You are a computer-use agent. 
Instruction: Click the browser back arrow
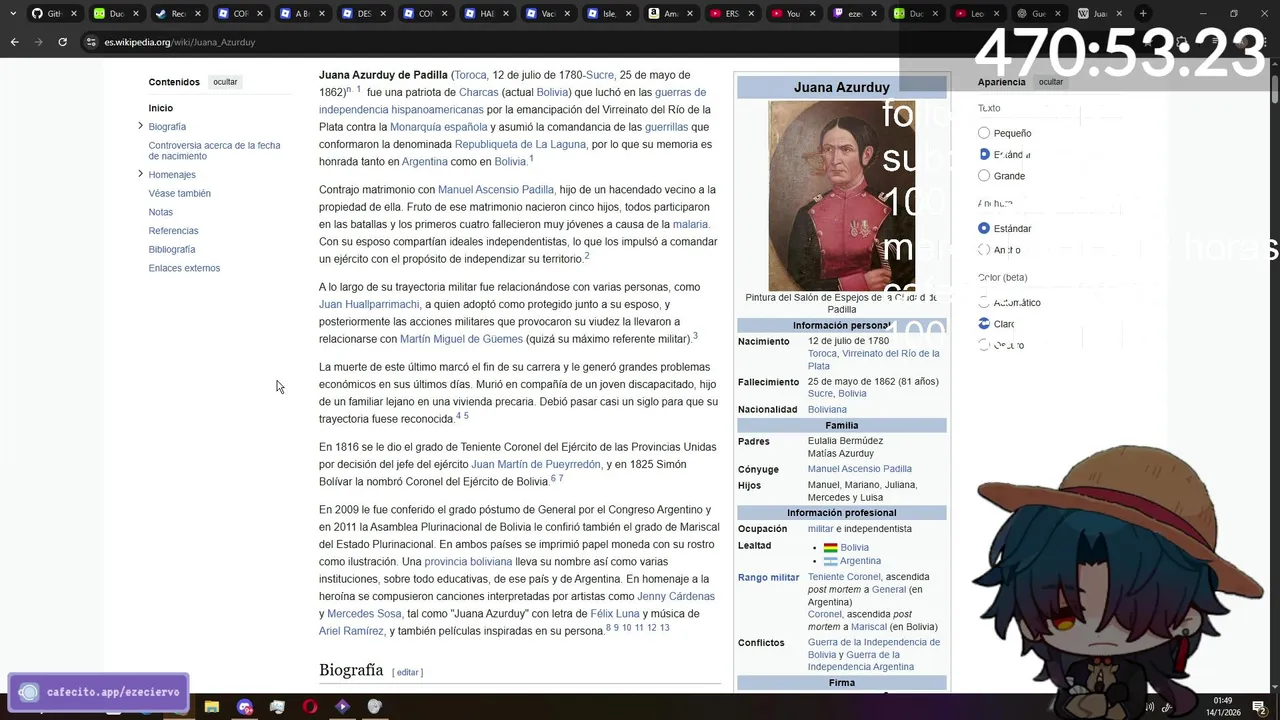pos(14,42)
